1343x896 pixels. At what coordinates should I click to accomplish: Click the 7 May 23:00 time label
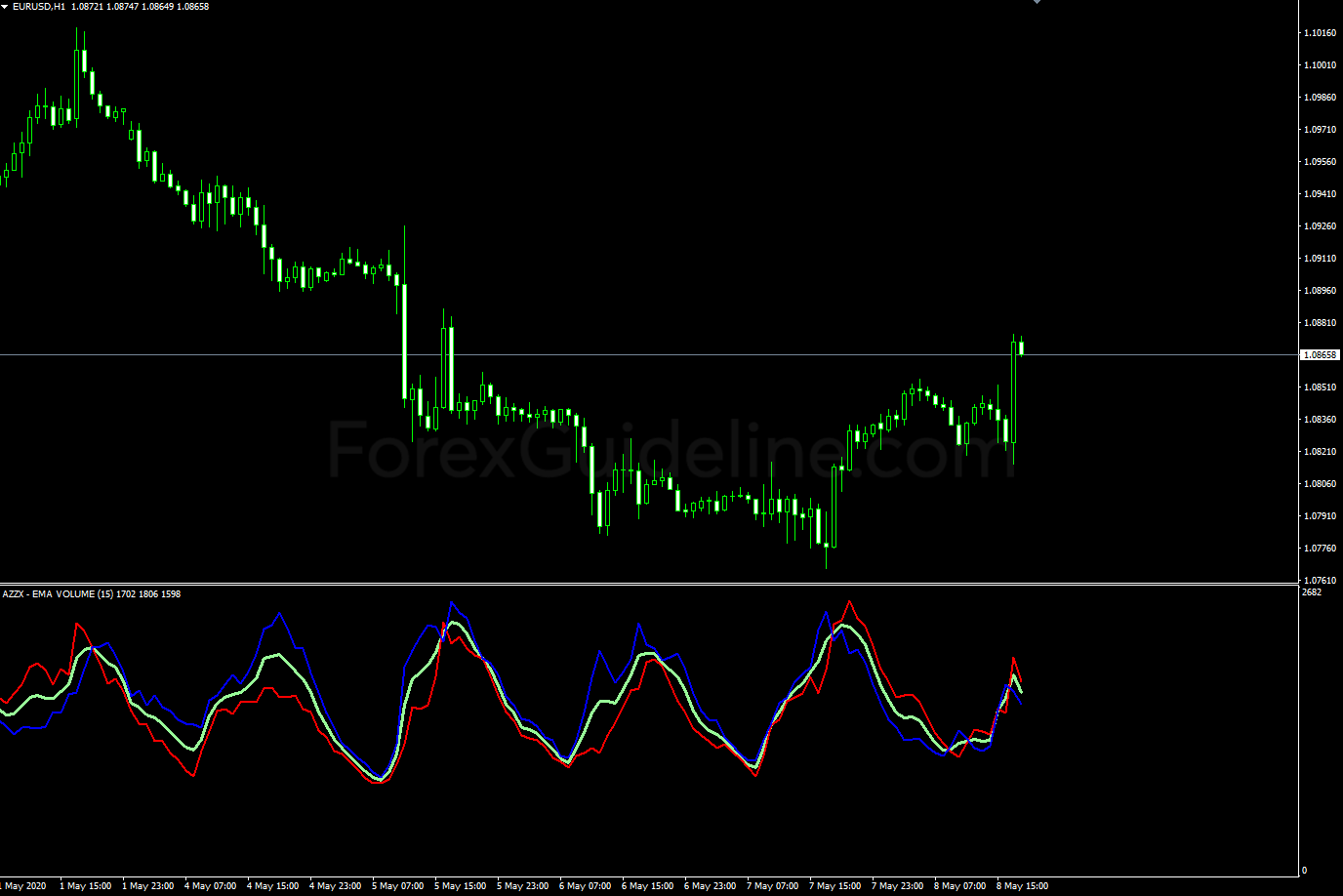click(x=897, y=886)
